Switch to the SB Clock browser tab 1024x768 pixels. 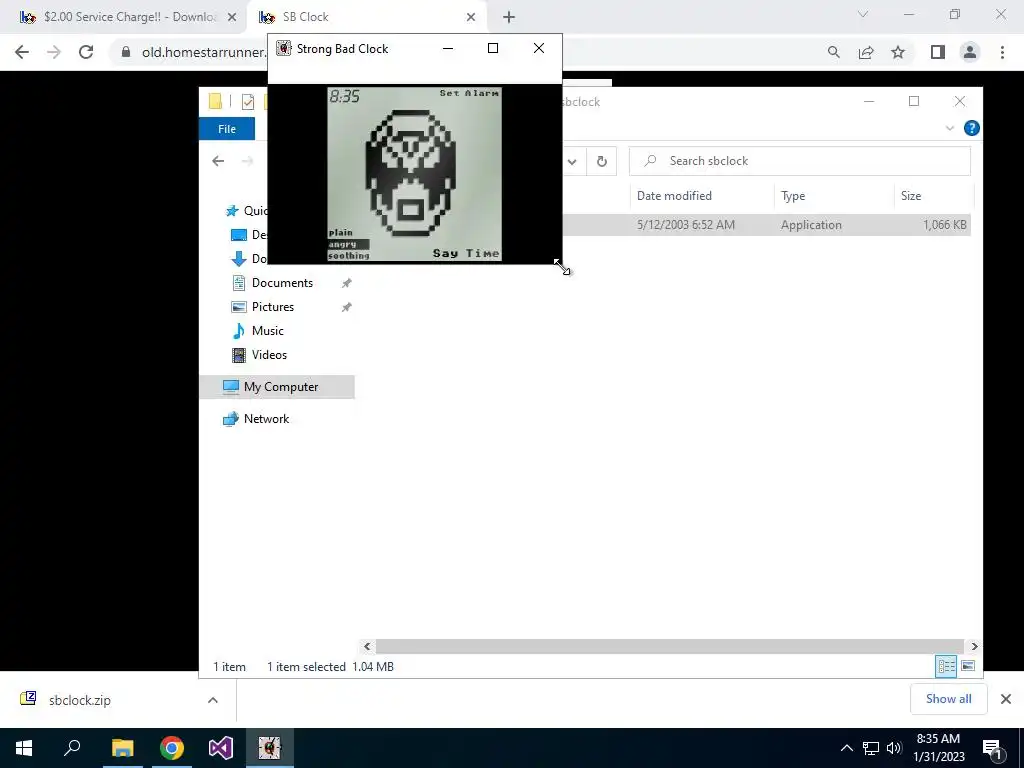click(366, 17)
